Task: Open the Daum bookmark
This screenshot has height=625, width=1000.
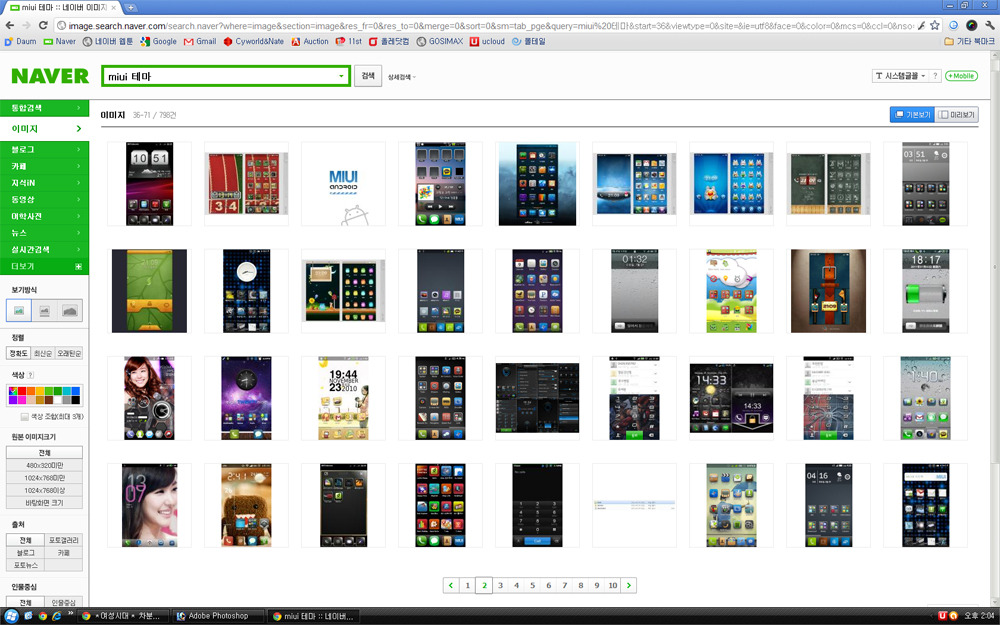Action: [20, 41]
